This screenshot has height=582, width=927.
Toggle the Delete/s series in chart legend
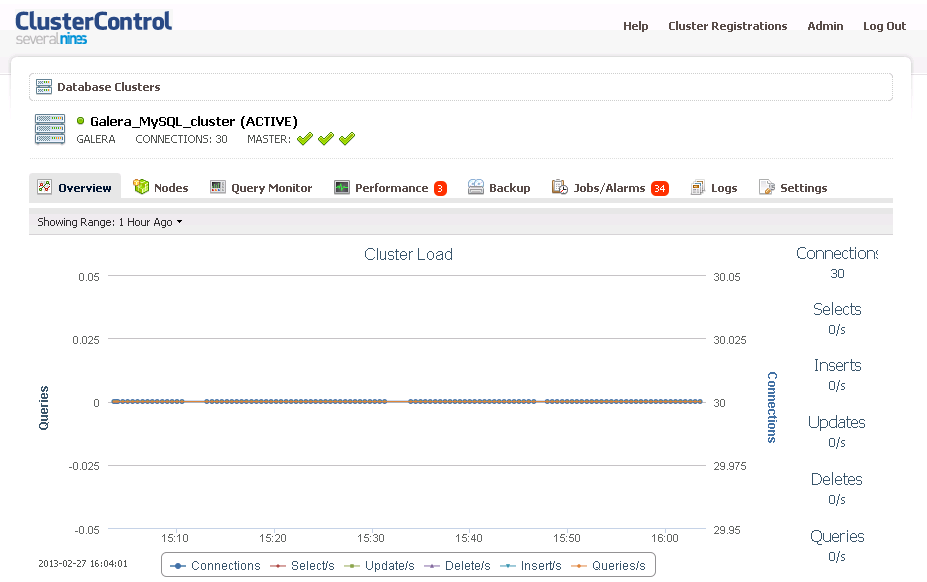click(458, 565)
